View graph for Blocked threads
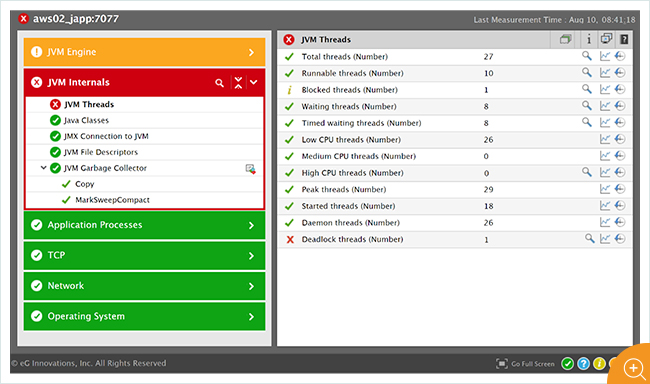 click(605, 89)
